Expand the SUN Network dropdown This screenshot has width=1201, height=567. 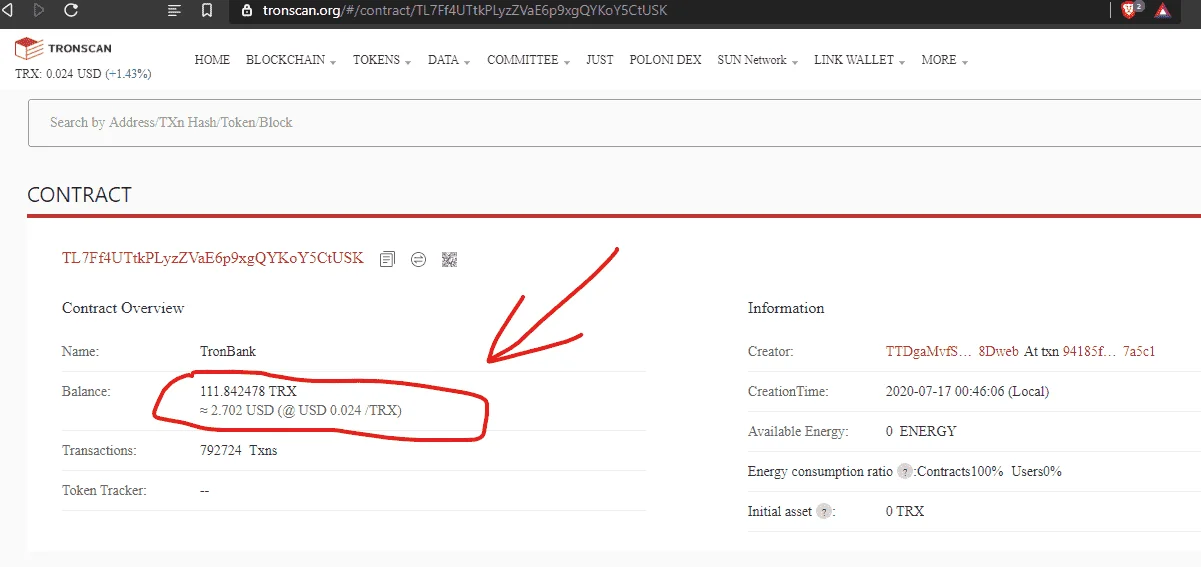(x=757, y=60)
